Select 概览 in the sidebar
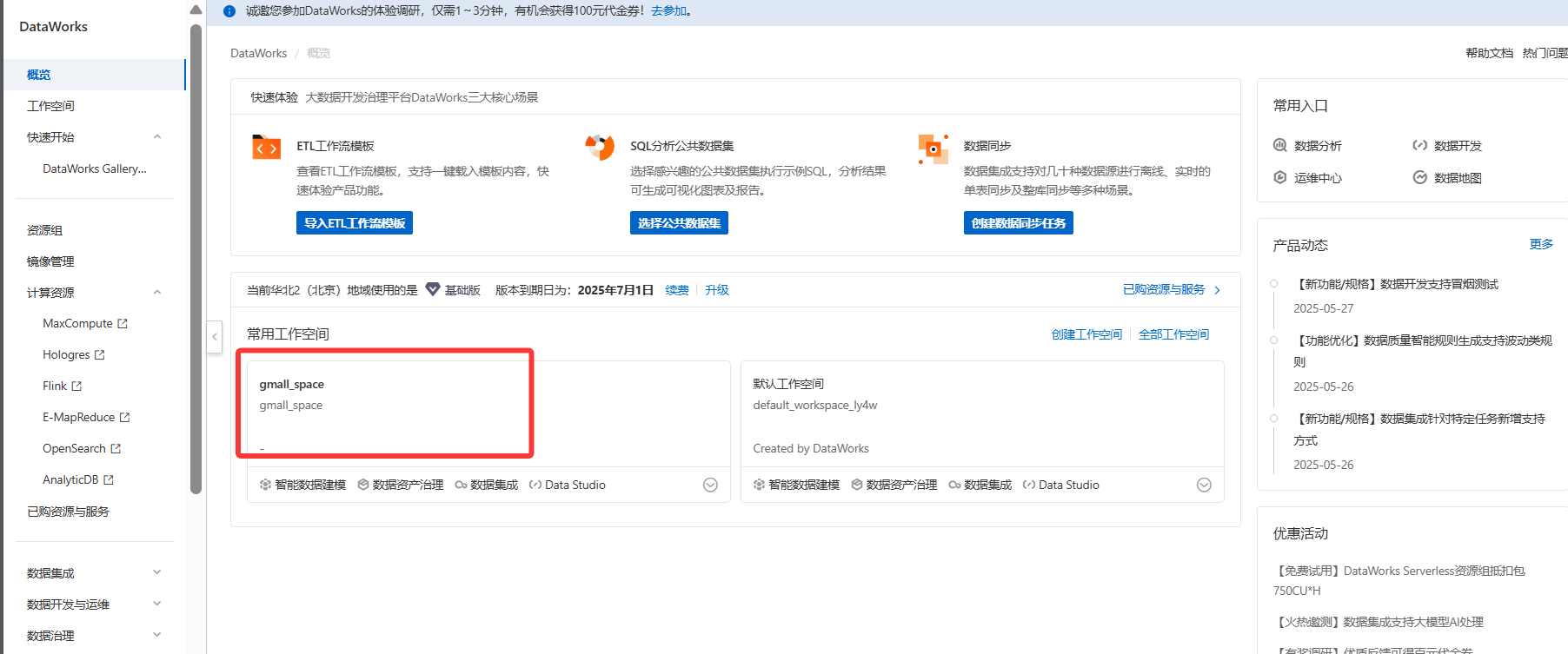Screen dimensions: 1568x654 tap(93, 75)
